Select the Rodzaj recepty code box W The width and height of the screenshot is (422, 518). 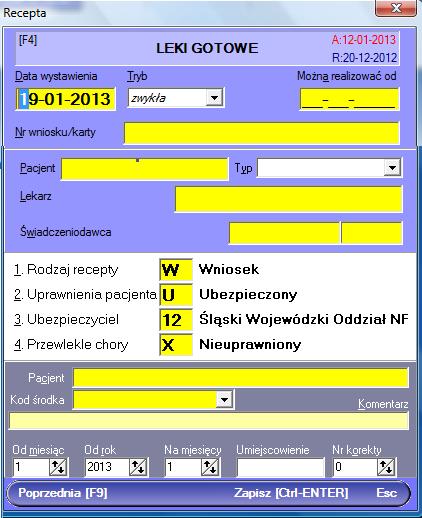coord(176,270)
